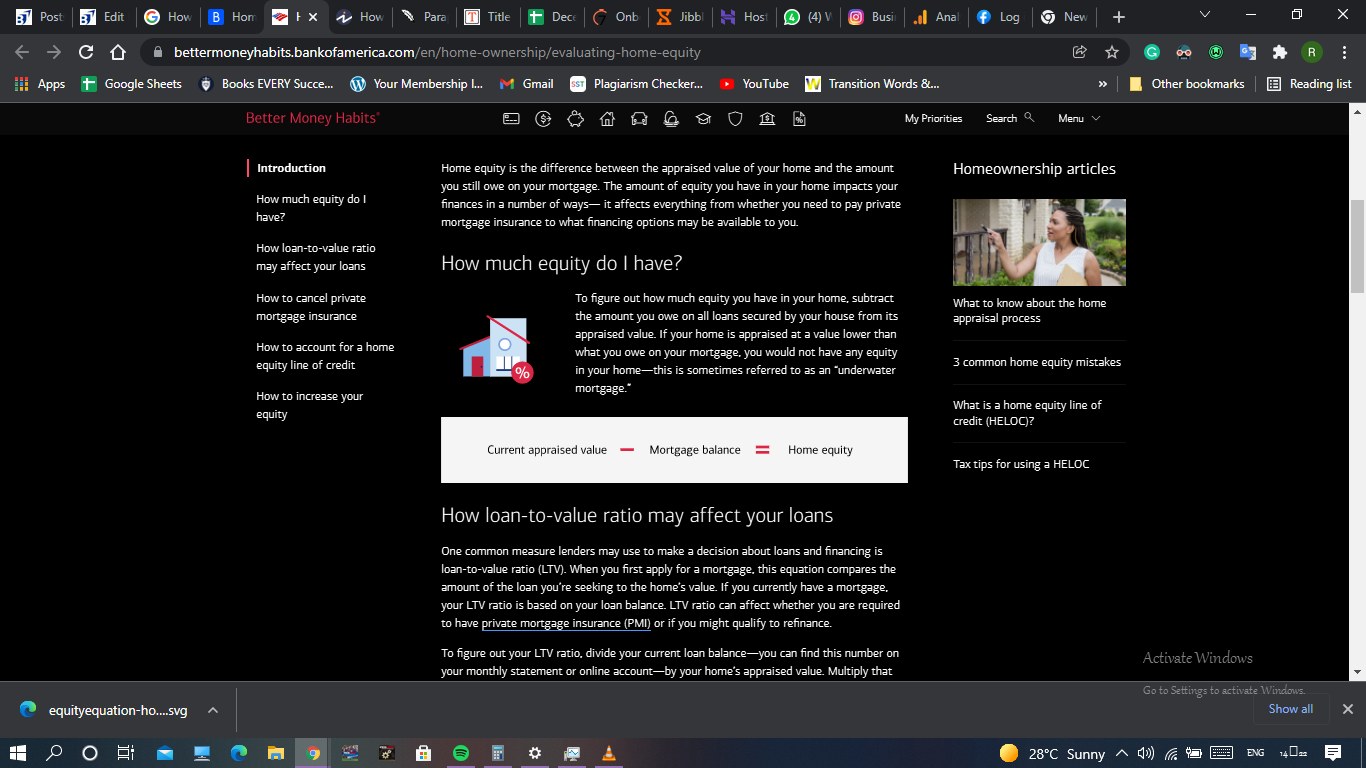Open the browser Extensions puzzle icon
The height and width of the screenshot is (768, 1366).
[x=1279, y=52]
